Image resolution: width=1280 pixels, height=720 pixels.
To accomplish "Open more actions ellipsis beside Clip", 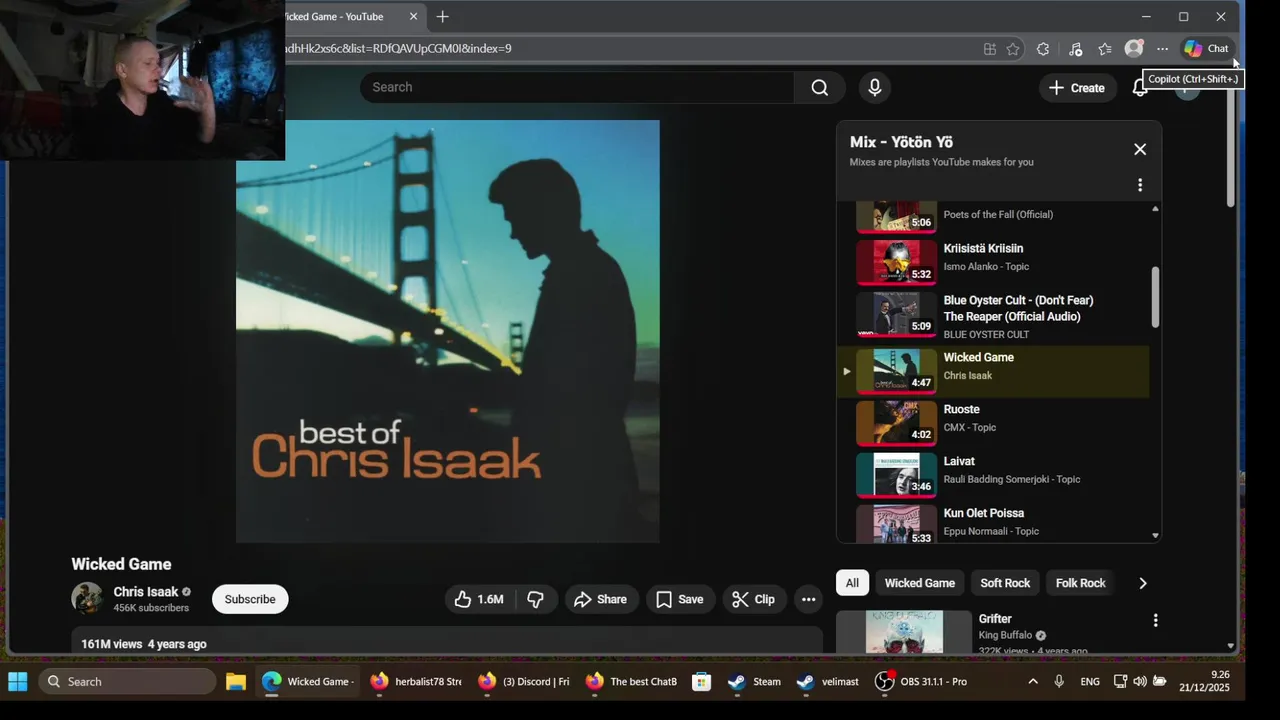I will [x=808, y=599].
